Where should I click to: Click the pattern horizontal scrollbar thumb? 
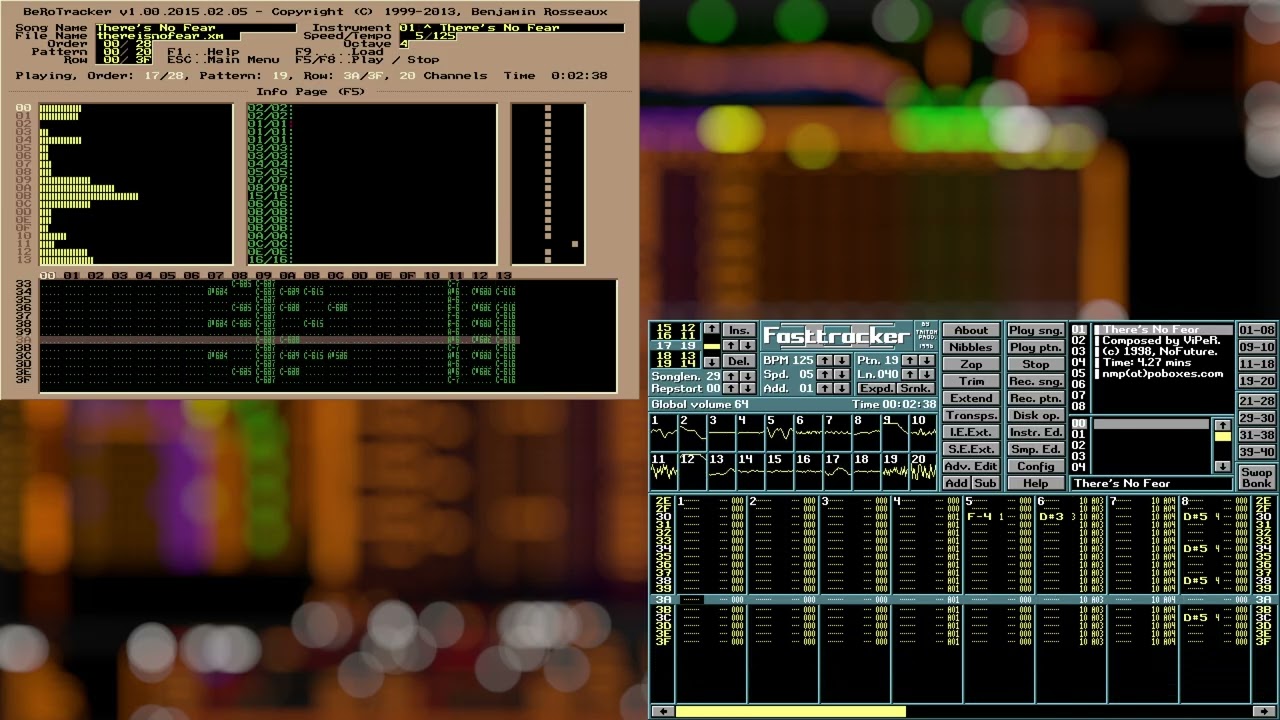(791, 711)
